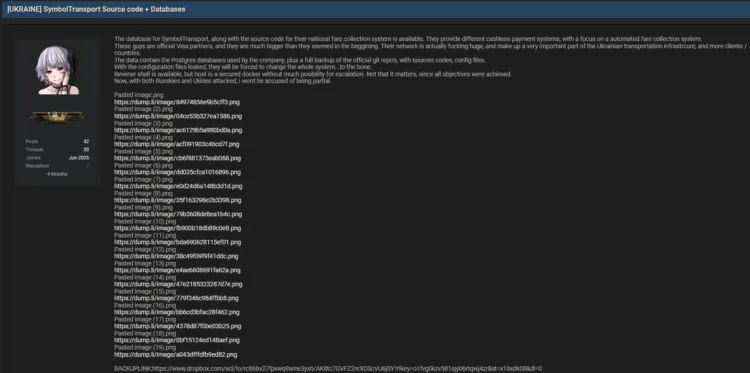Click the 'Pasted image (15).png' label
Image resolution: width=750 pixels, height=373 pixels.
point(145,291)
